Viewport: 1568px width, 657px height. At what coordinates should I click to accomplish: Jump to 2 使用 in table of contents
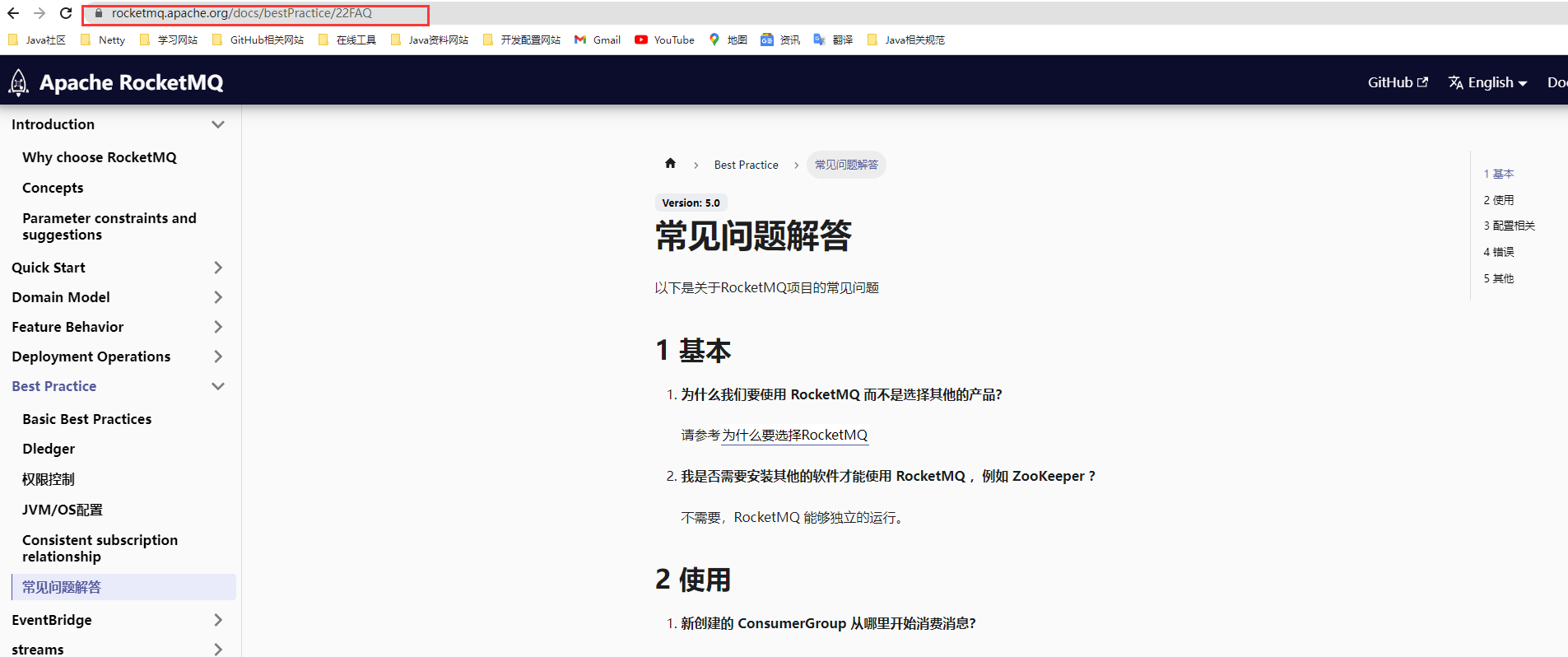pyautogui.click(x=1499, y=200)
